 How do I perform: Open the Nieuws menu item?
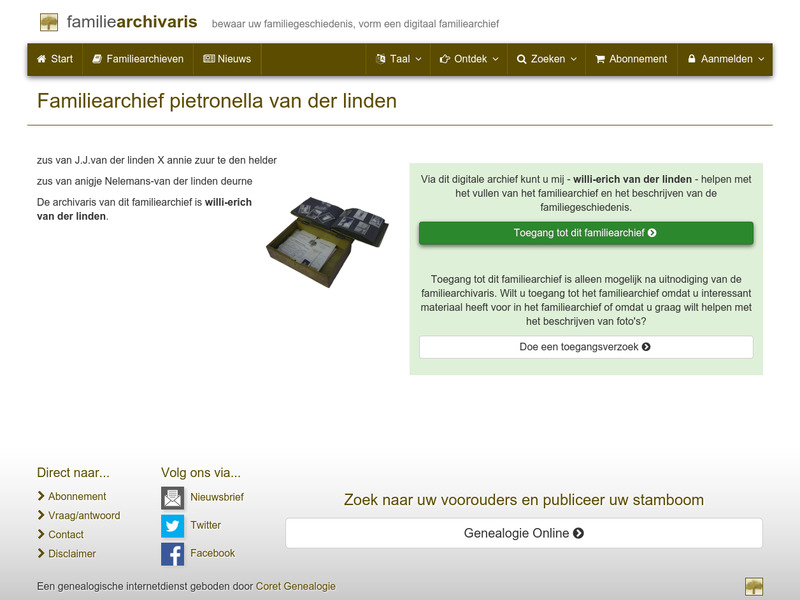(224, 59)
